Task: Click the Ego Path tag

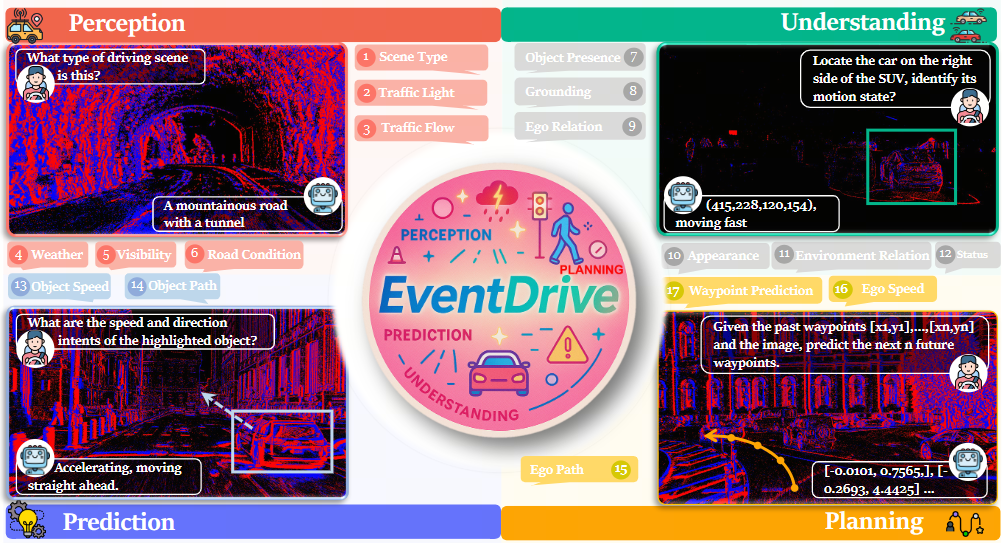Action: [x=580, y=470]
